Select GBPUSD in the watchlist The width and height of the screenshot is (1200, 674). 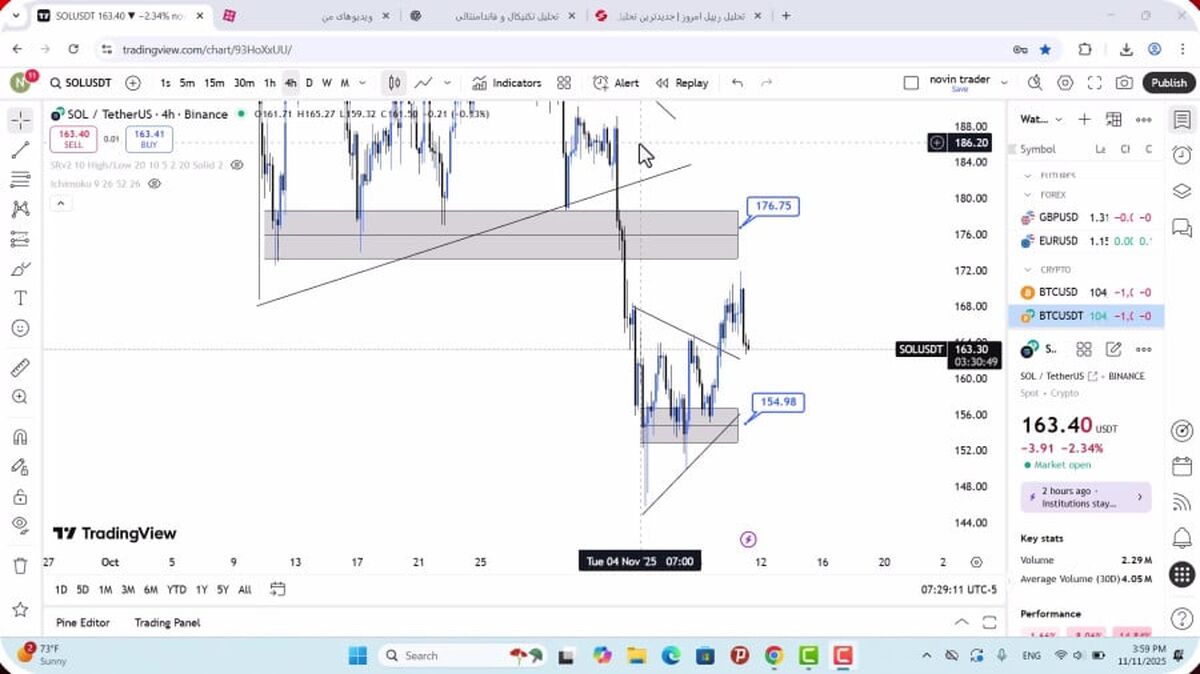click(x=1085, y=217)
